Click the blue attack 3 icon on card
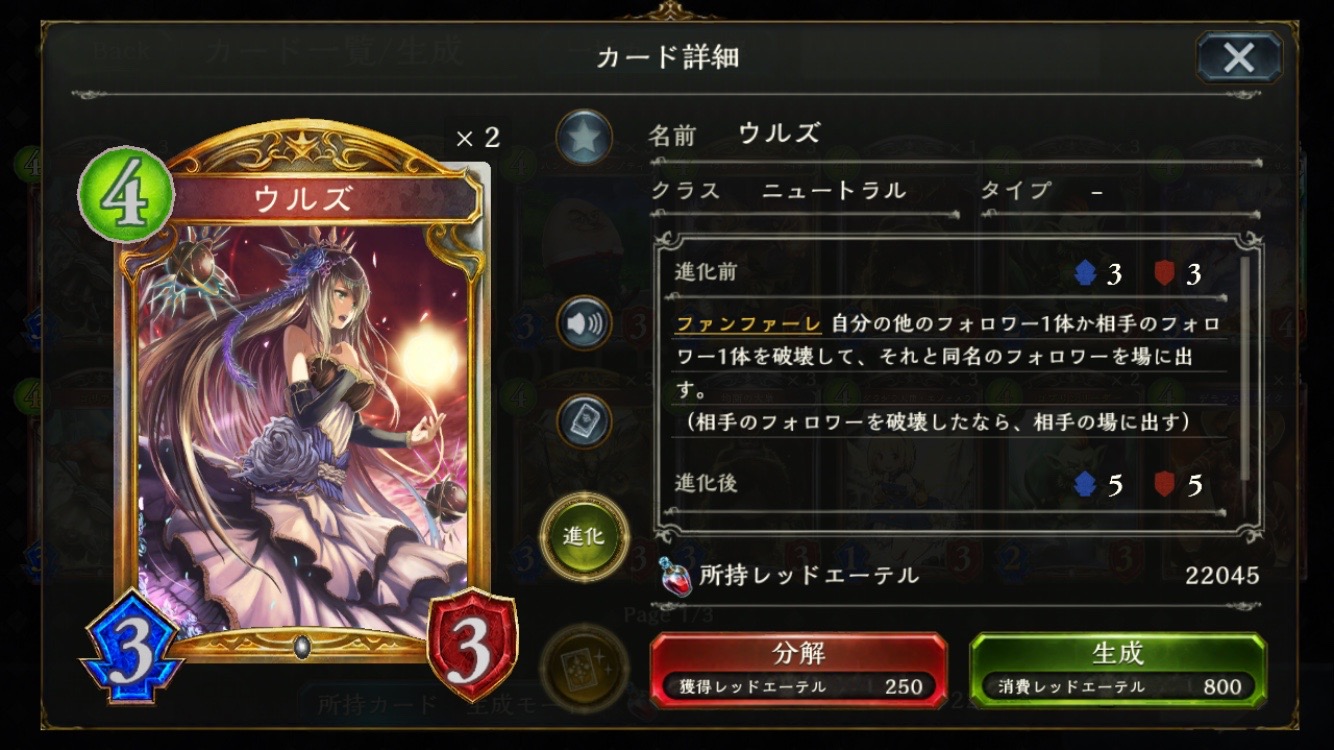This screenshot has height=750, width=1334. coord(133,647)
